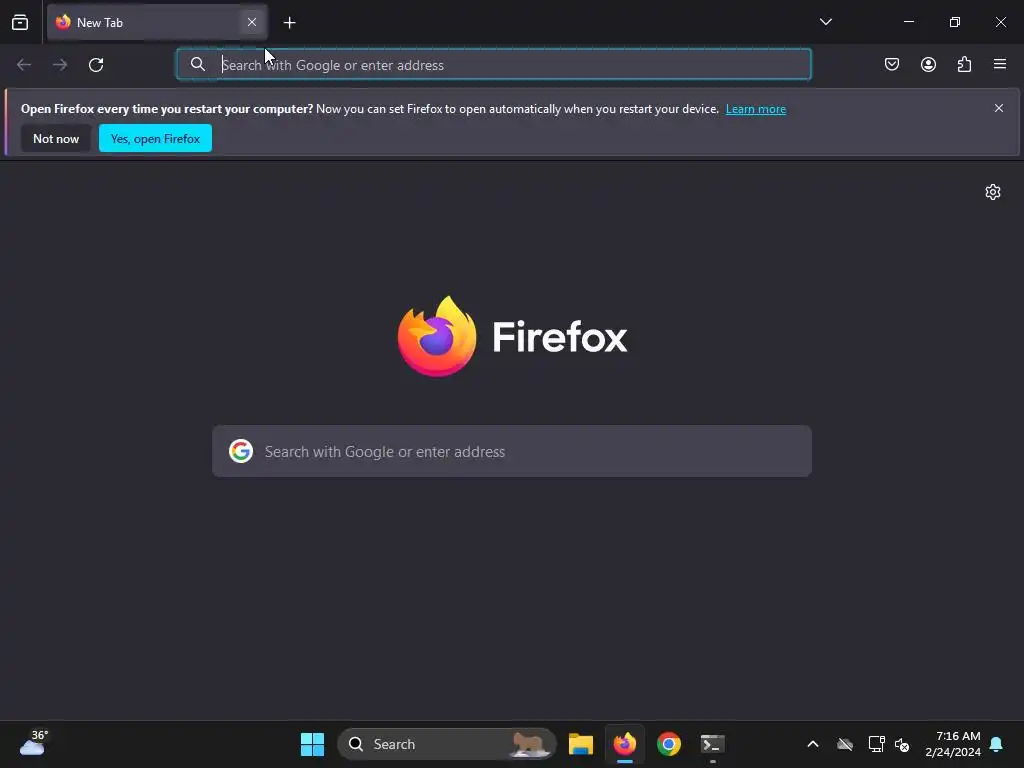This screenshot has height=768, width=1024.
Task: Minimize the Firefox window
Action: (x=909, y=22)
